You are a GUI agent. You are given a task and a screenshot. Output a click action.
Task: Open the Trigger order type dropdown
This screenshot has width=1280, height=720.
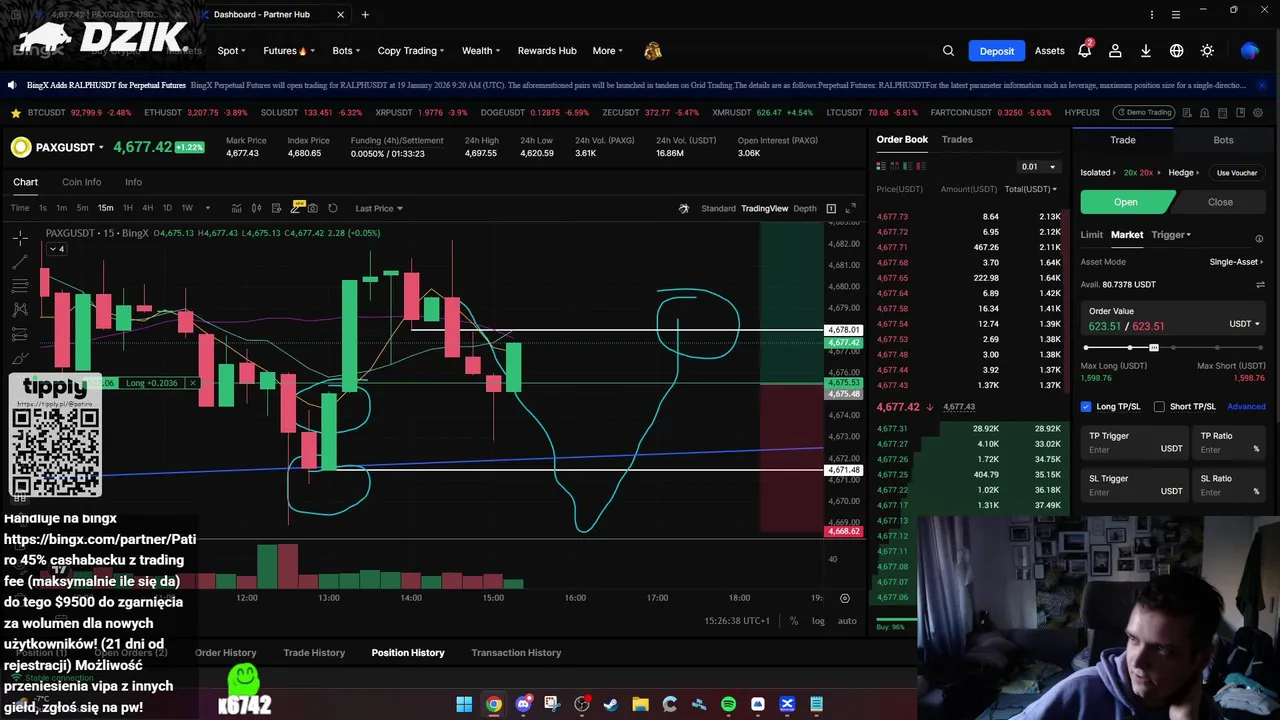click(x=1171, y=235)
